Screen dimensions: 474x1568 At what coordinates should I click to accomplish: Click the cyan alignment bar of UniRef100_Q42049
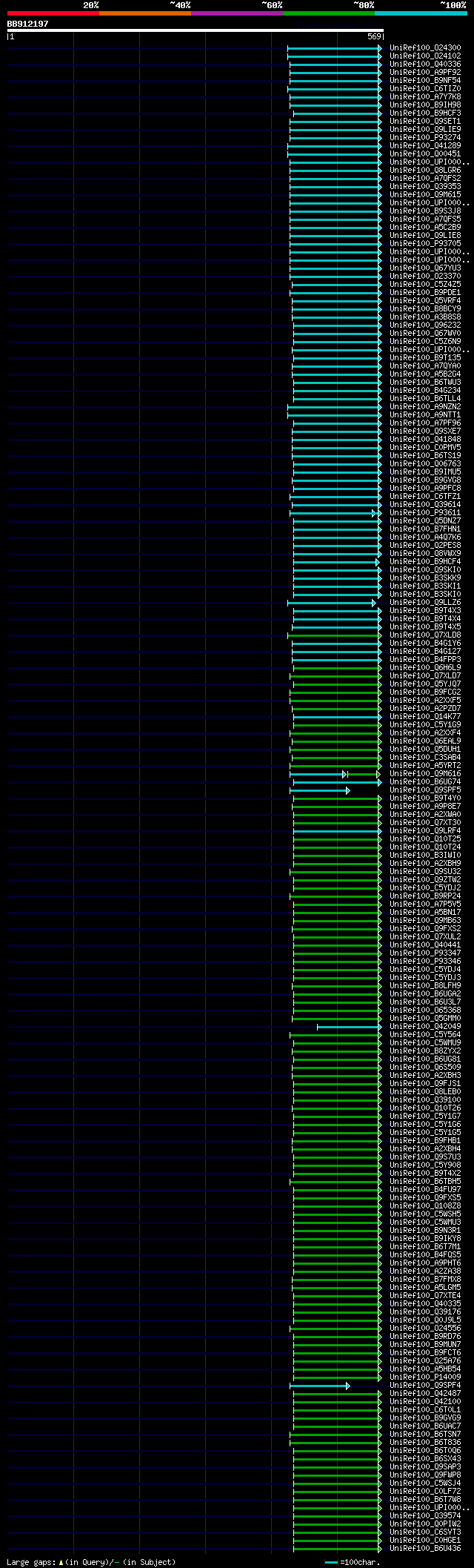(x=348, y=1027)
